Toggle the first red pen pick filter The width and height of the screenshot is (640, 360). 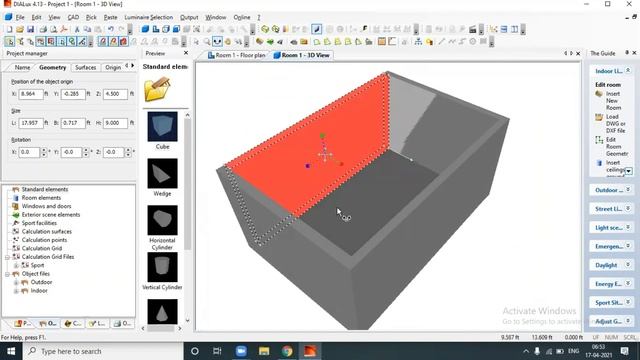click(102, 42)
